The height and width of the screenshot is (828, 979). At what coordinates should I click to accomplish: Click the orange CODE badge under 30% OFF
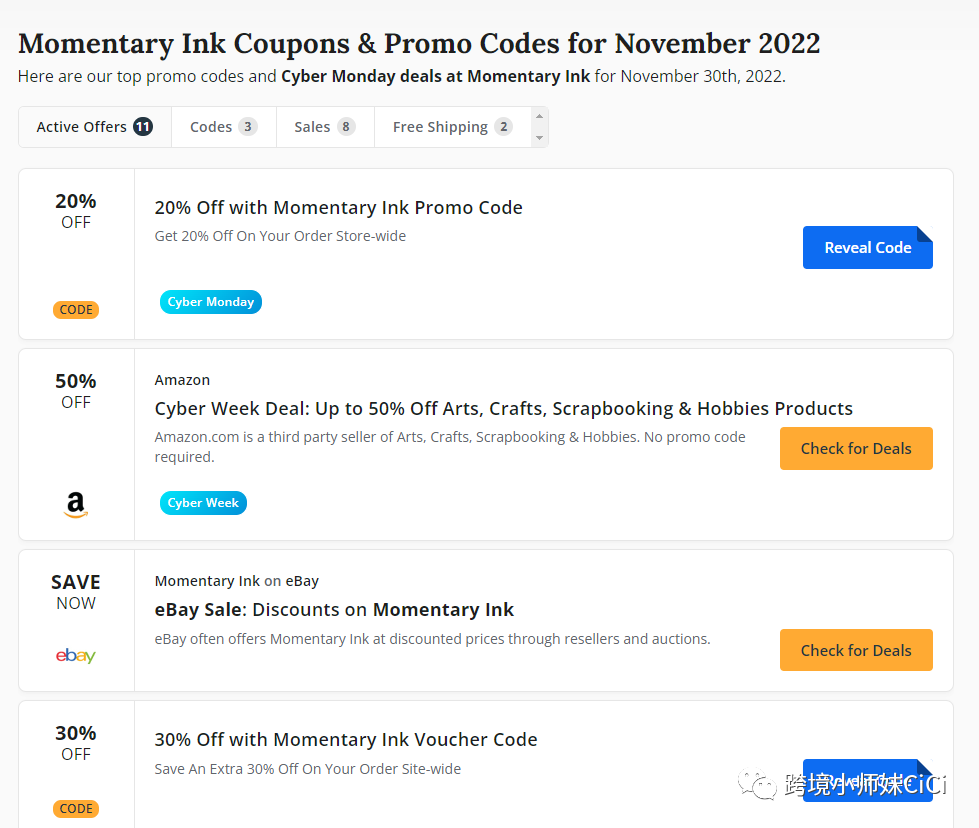tap(76, 809)
